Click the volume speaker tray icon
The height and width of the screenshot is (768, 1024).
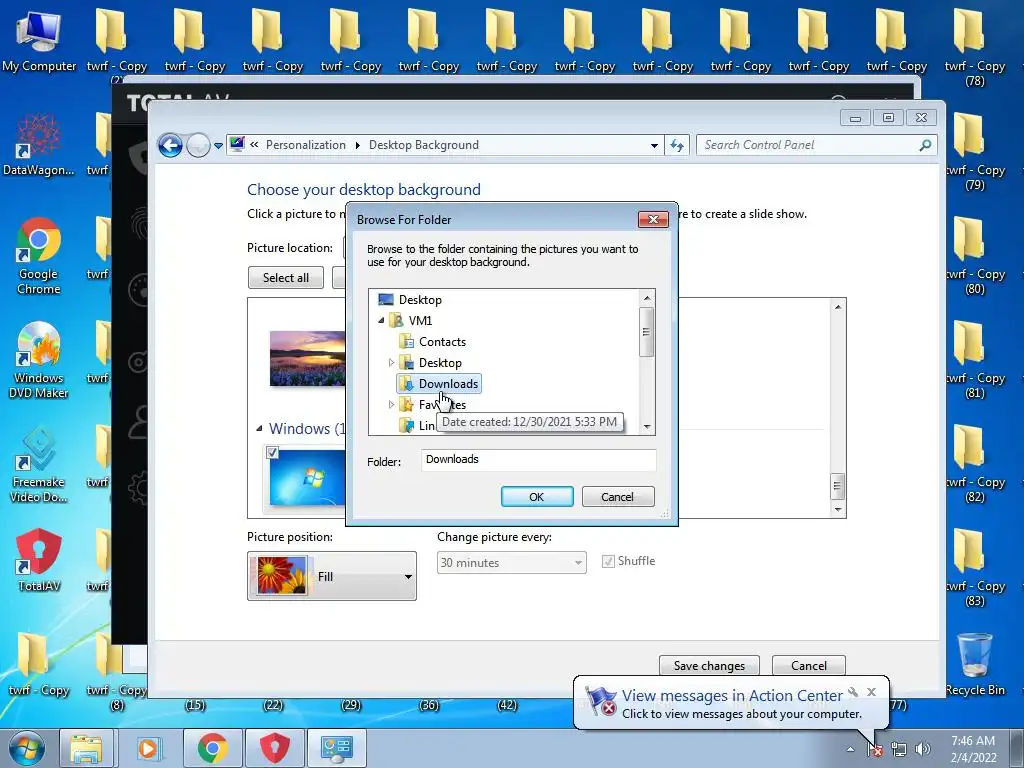pyautogui.click(x=922, y=750)
